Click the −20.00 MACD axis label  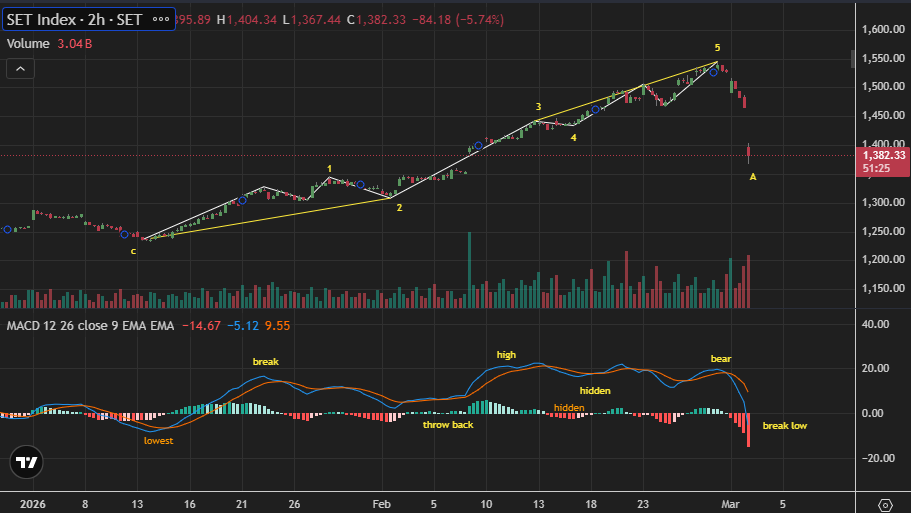[x=878, y=458]
